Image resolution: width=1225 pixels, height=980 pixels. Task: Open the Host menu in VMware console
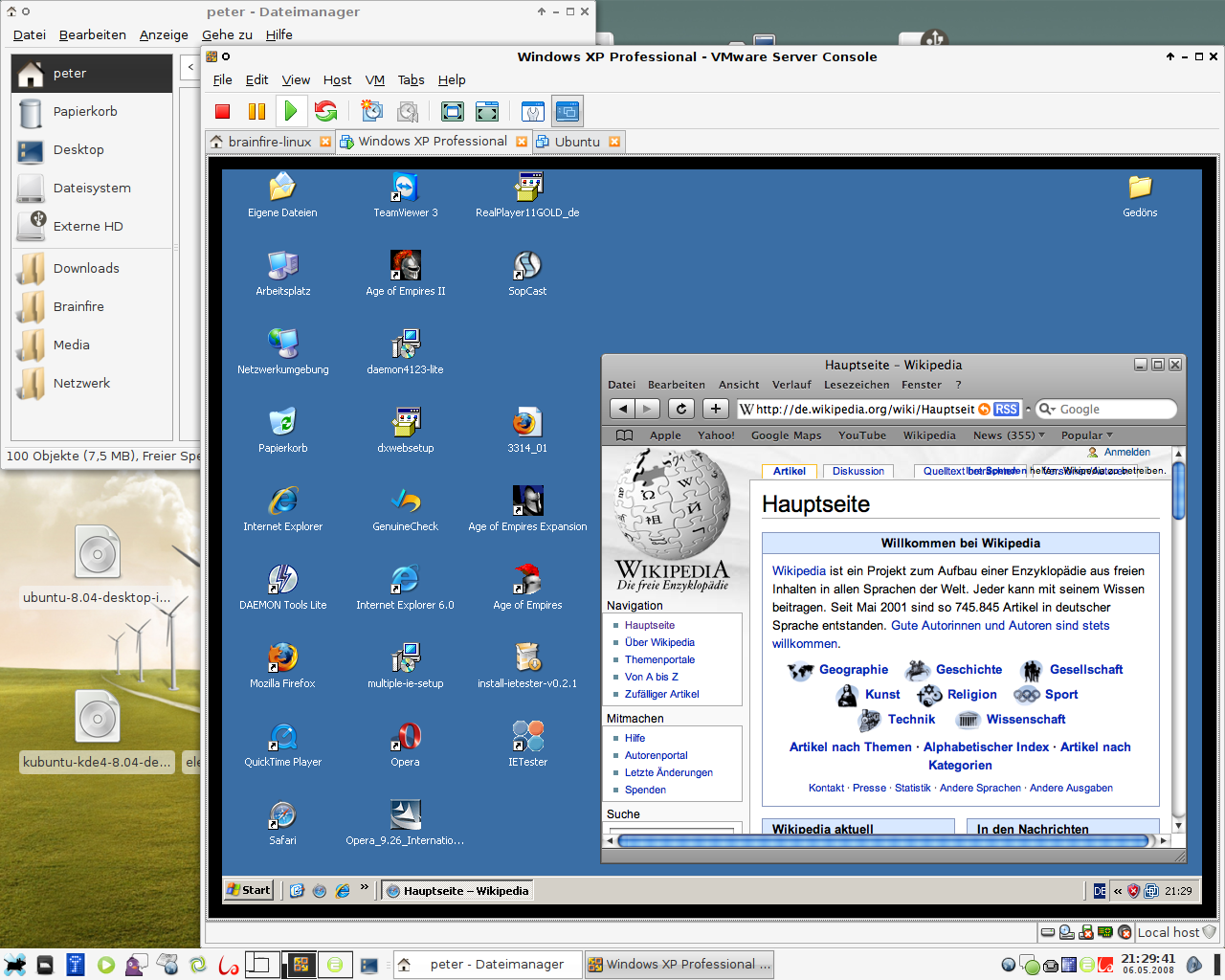point(337,80)
